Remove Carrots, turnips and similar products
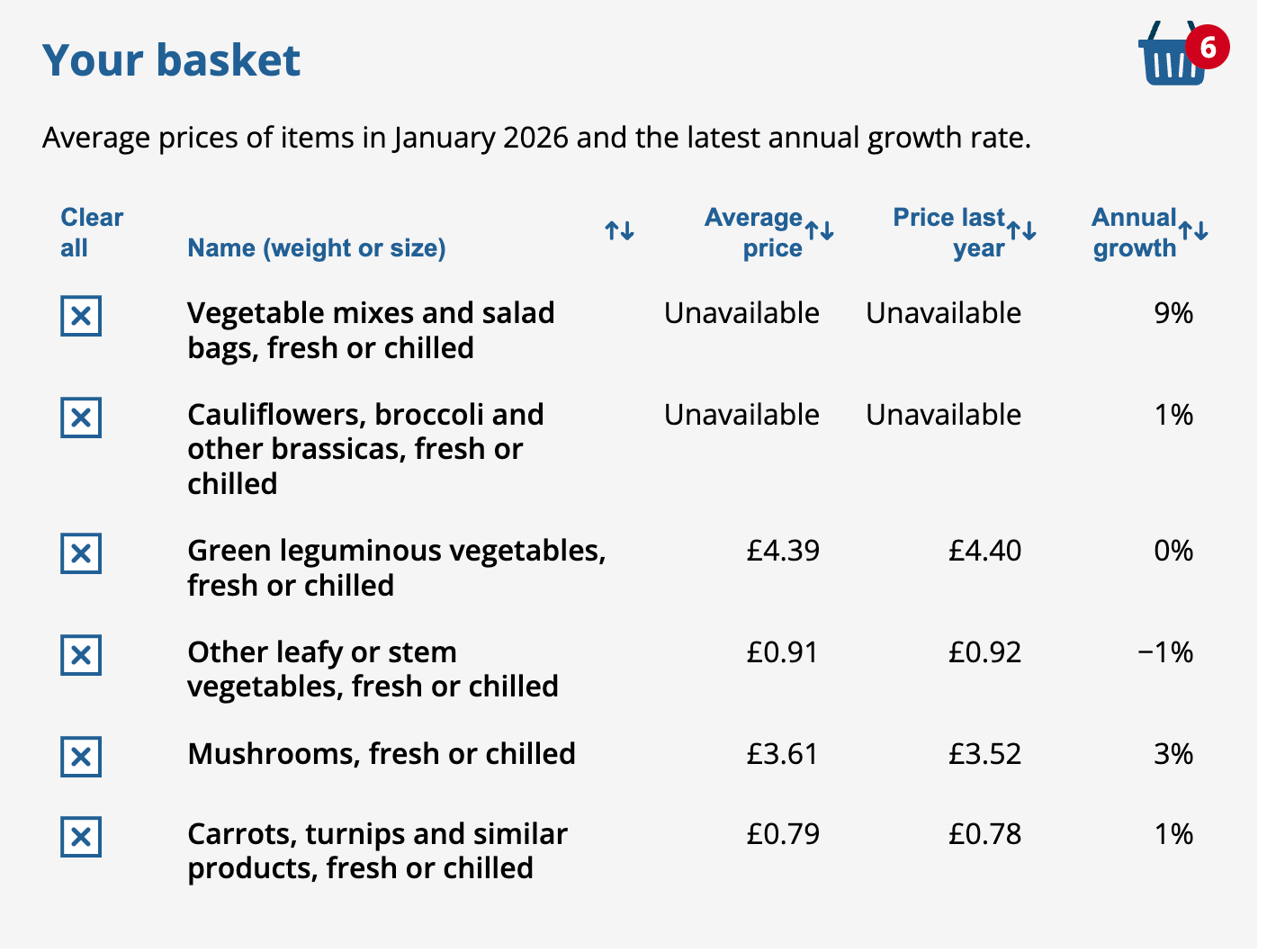 coord(81,837)
